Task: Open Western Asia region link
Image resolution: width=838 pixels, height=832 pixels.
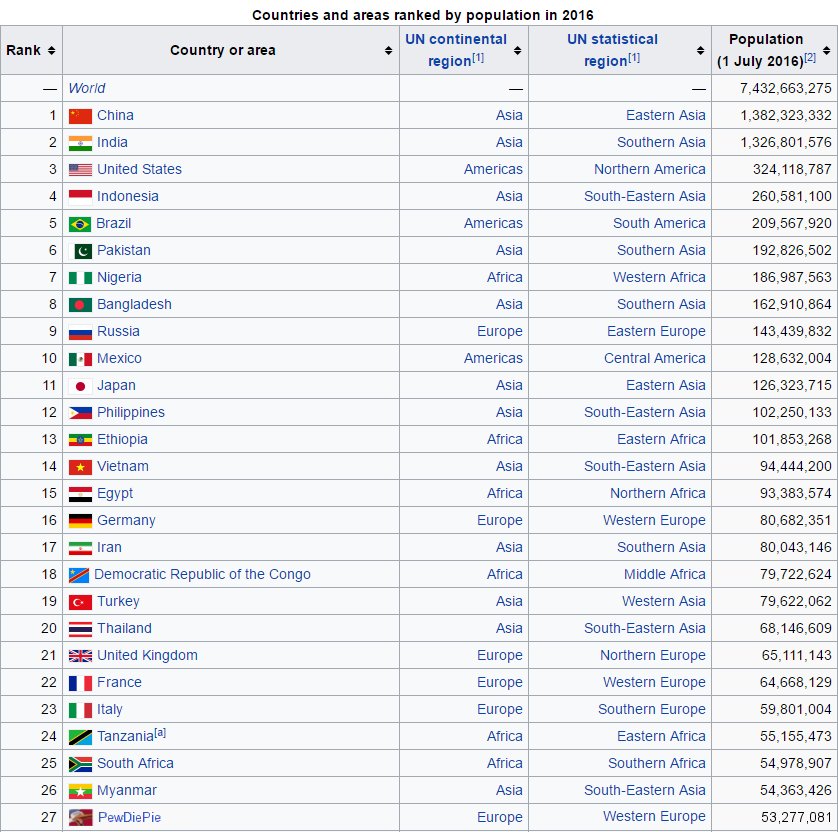Action: click(x=664, y=601)
